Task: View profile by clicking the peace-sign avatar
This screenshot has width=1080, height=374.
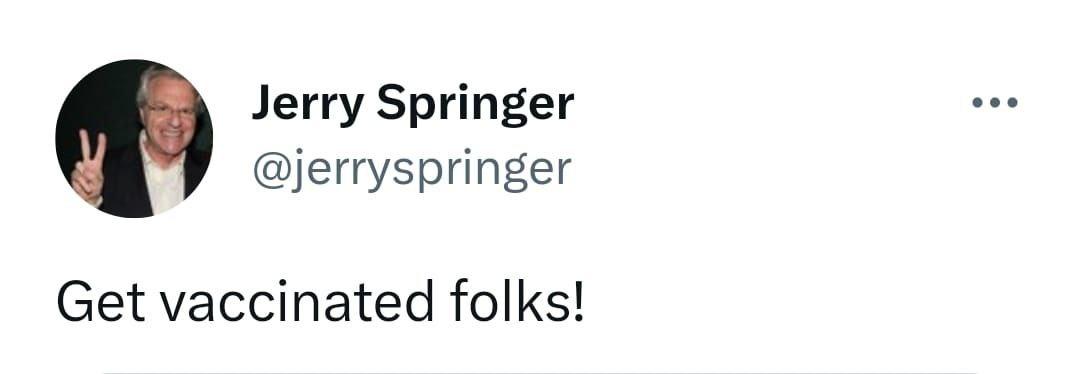Action: coord(134,138)
